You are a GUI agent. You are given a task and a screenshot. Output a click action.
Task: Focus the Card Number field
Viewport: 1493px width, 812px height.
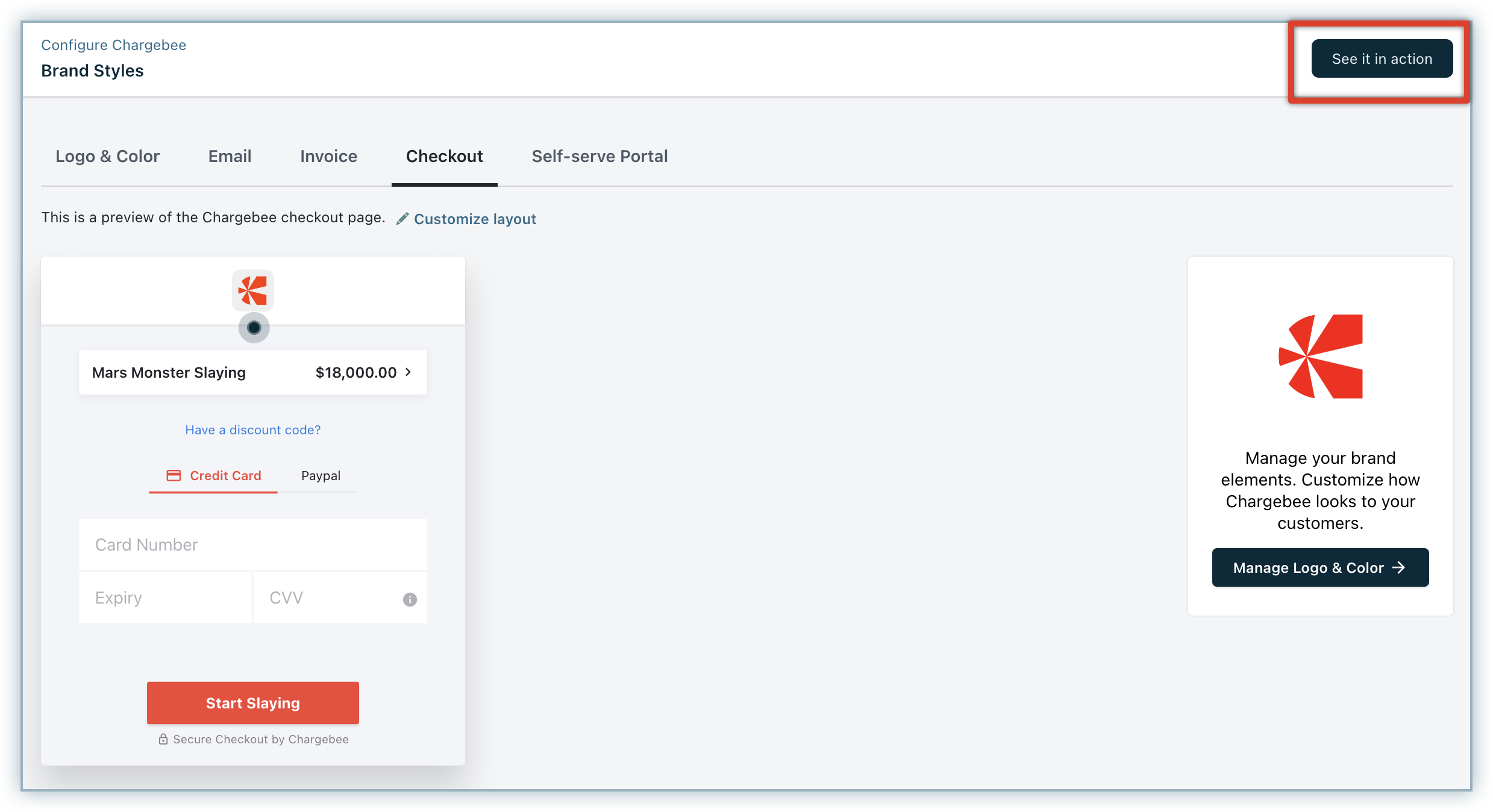[253, 545]
